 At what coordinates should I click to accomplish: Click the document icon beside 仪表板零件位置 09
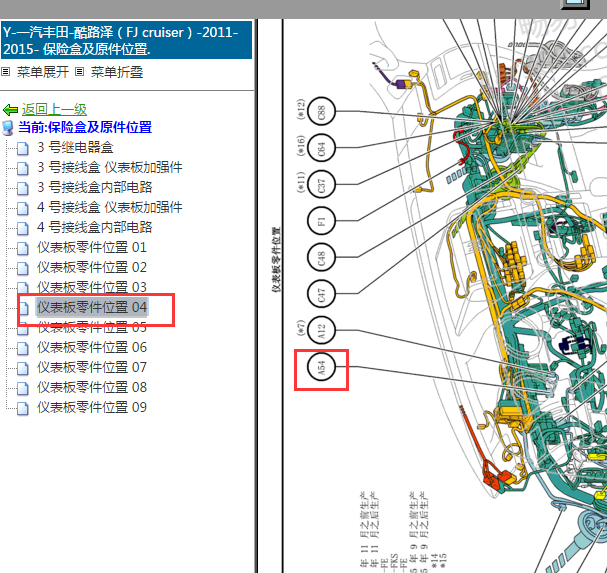pyautogui.click(x=23, y=408)
